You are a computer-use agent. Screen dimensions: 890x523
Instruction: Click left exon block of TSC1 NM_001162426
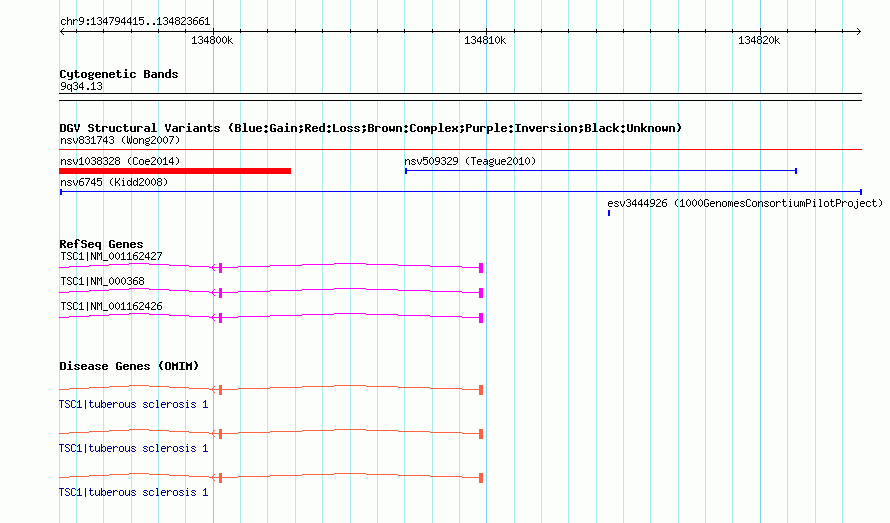(220, 318)
